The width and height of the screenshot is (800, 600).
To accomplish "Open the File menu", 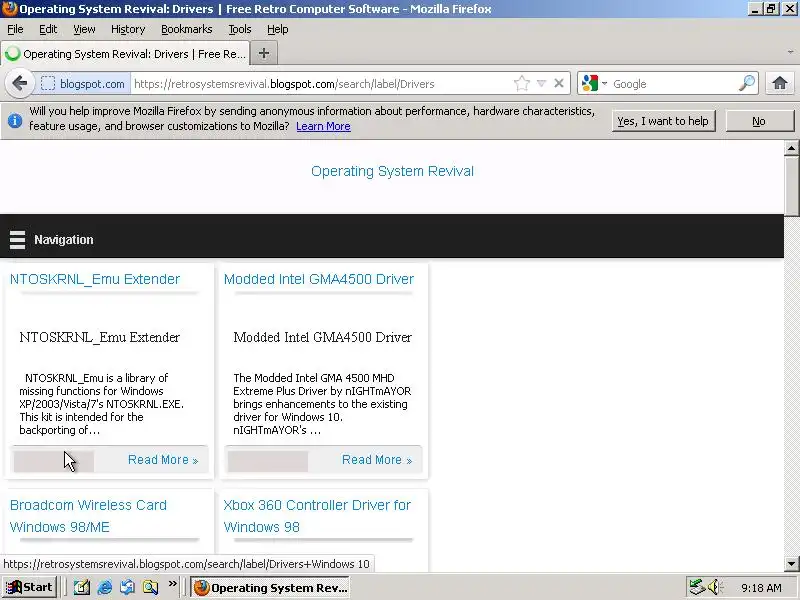I will point(15,29).
